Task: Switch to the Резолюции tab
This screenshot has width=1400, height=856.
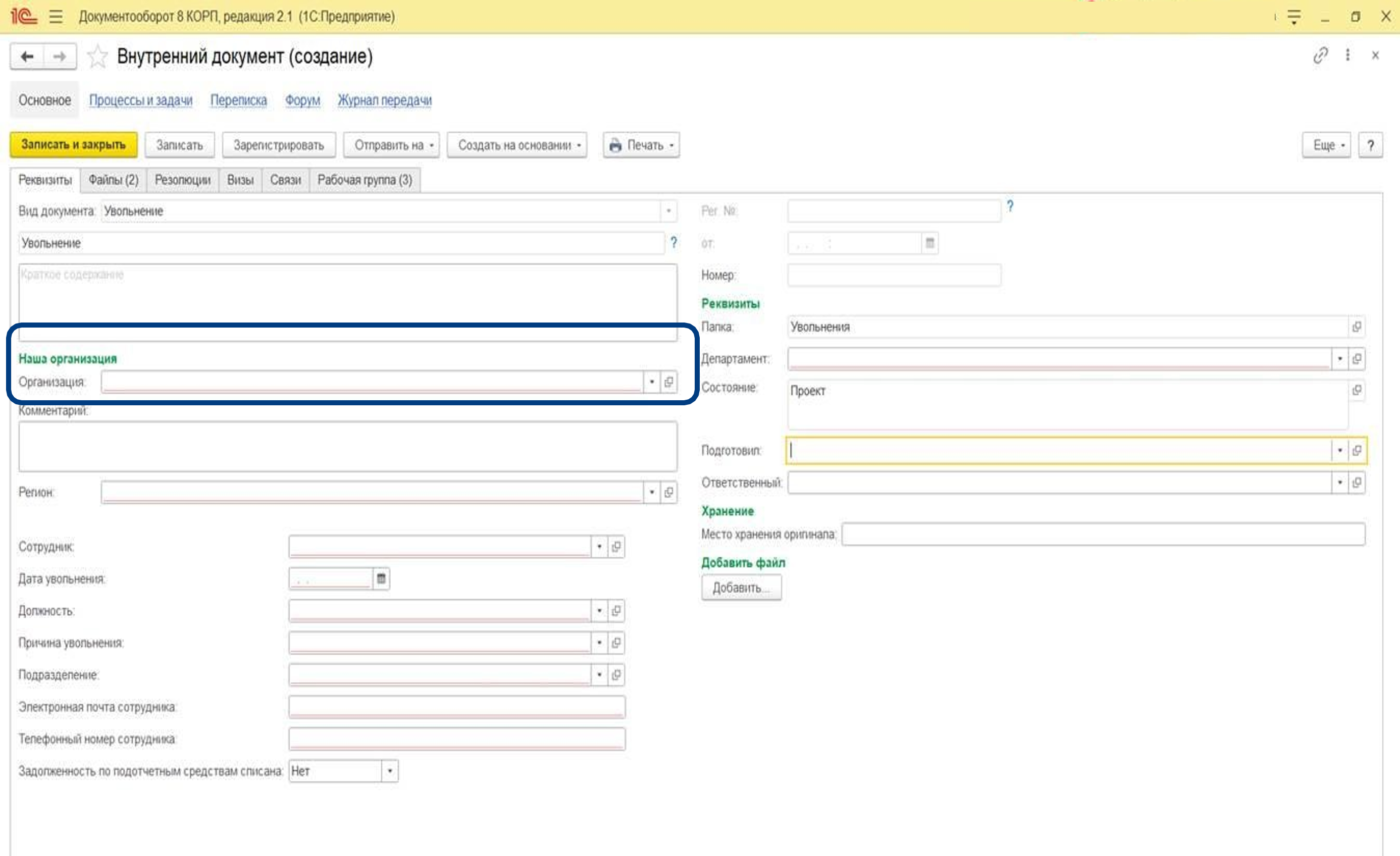Action: (x=182, y=180)
